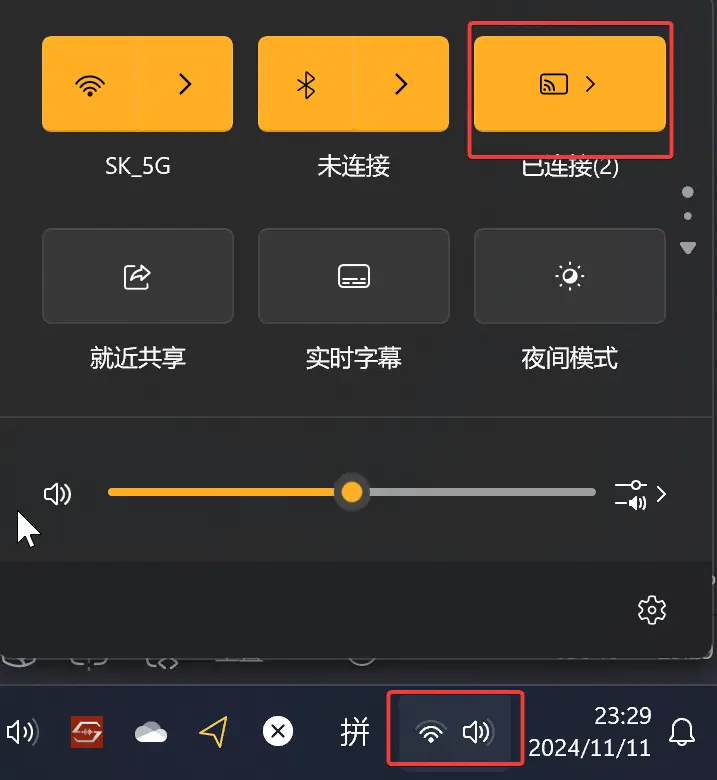Toggle Bluetooth off
Image resolution: width=717 pixels, height=780 pixels.
(x=306, y=84)
